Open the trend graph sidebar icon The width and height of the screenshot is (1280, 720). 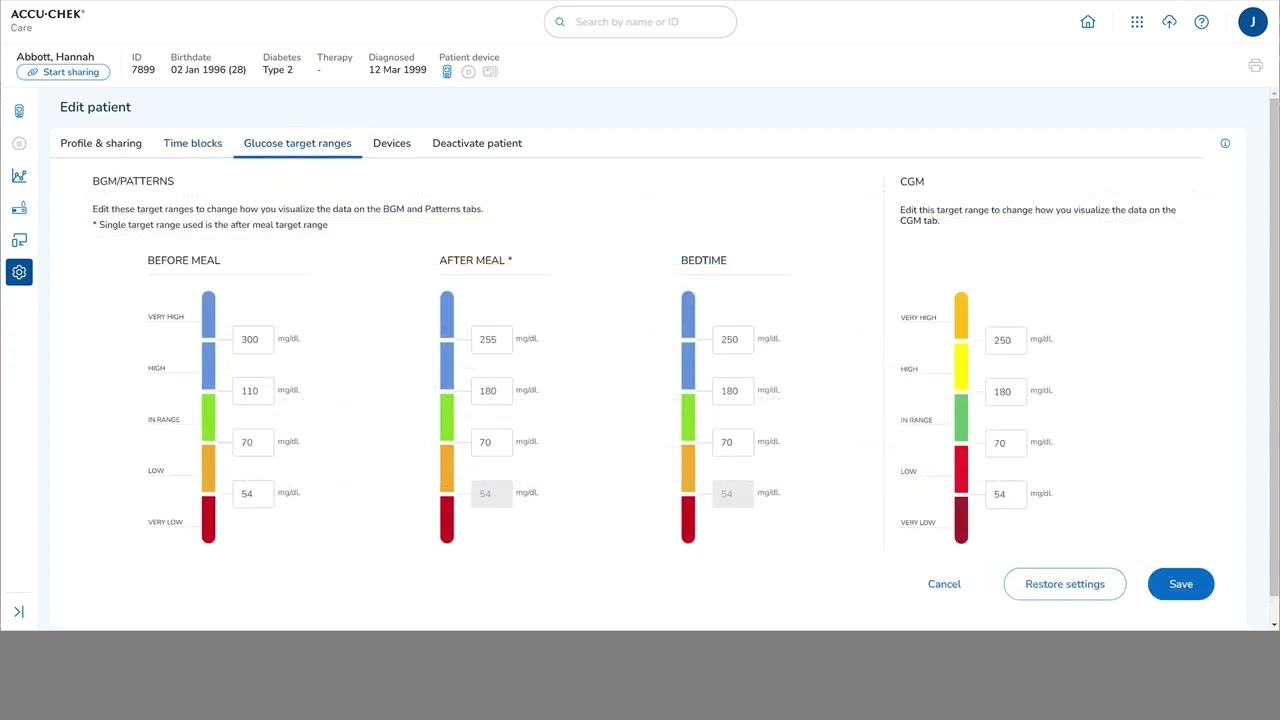(x=19, y=176)
